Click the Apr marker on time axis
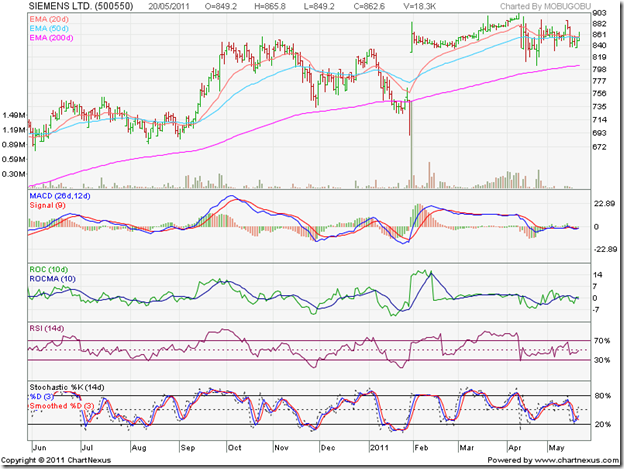The width and height of the screenshot is (624, 469). (x=515, y=448)
